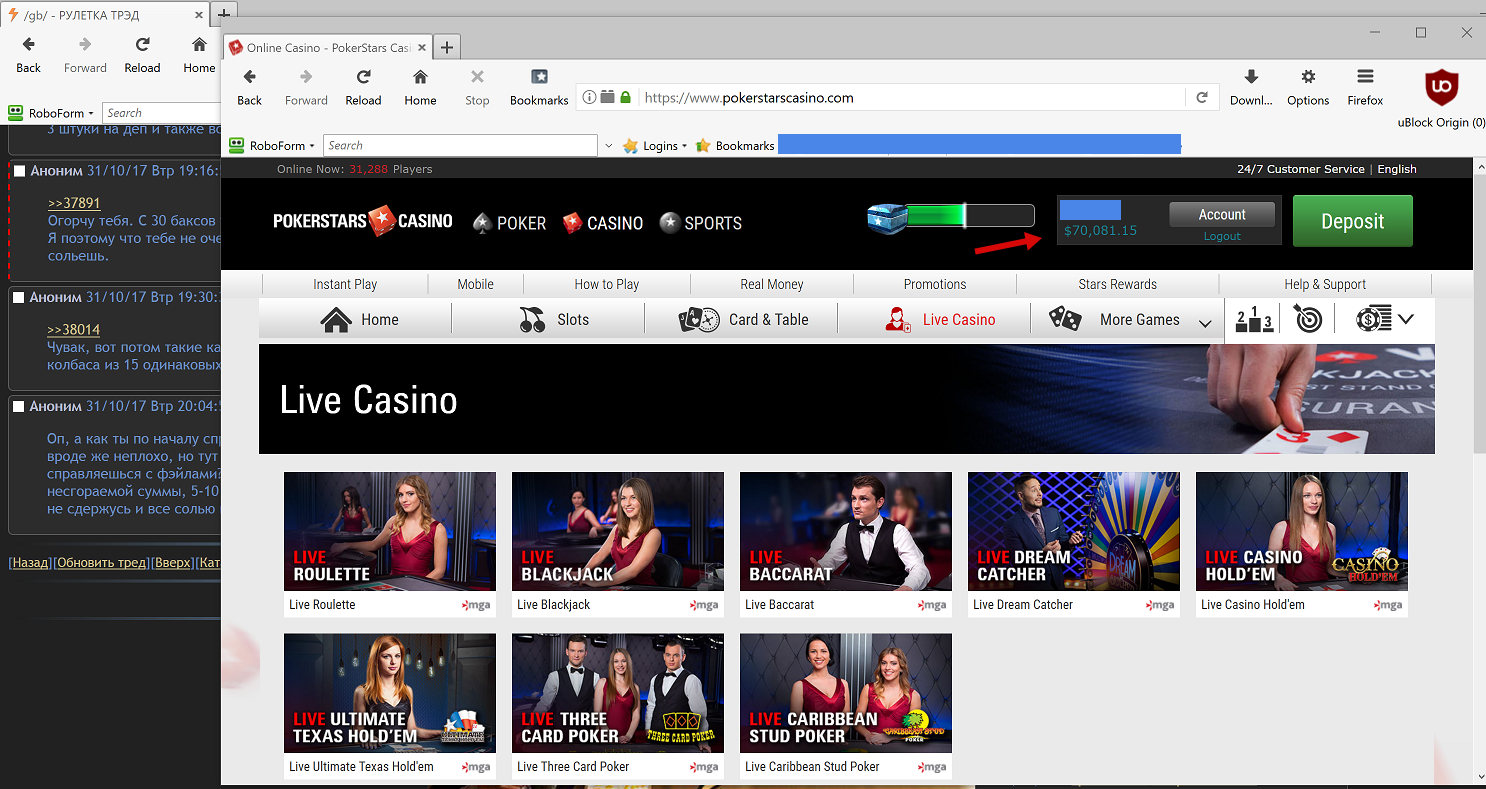
Task: Tick the checkbox of the 20:04 anonymous post
Action: click(x=19, y=406)
